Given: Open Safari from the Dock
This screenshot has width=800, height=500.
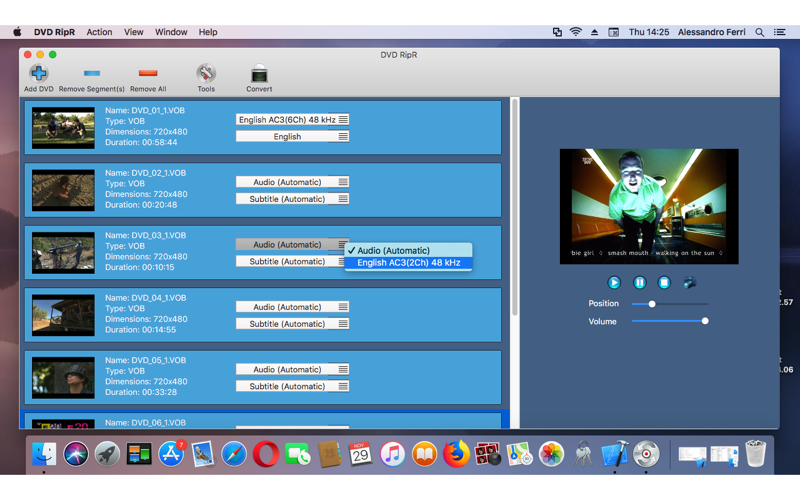Looking at the screenshot, I should pyautogui.click(x=234, y=455).
